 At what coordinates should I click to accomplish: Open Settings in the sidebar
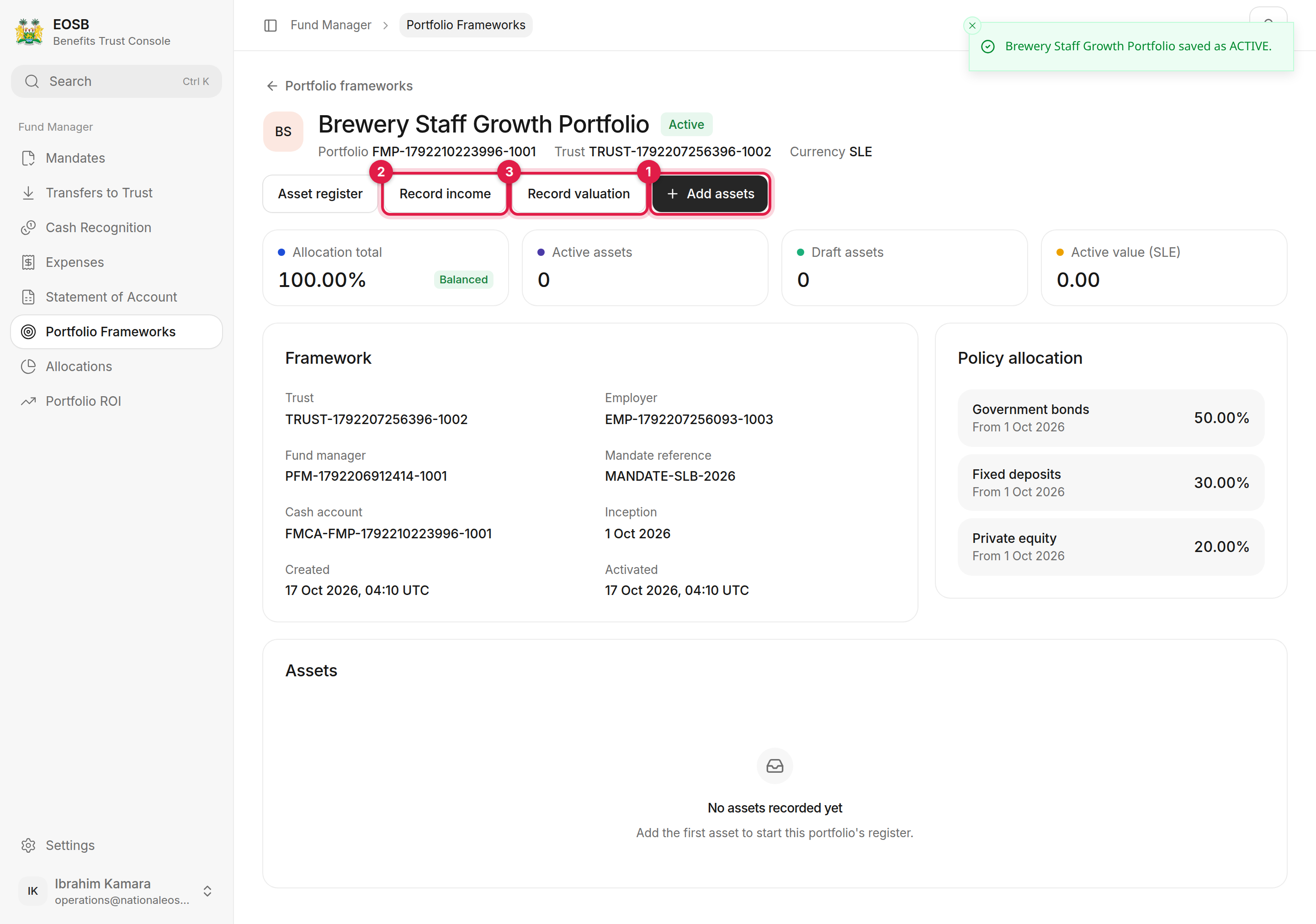pyautogui.click(x=117, y=845)
